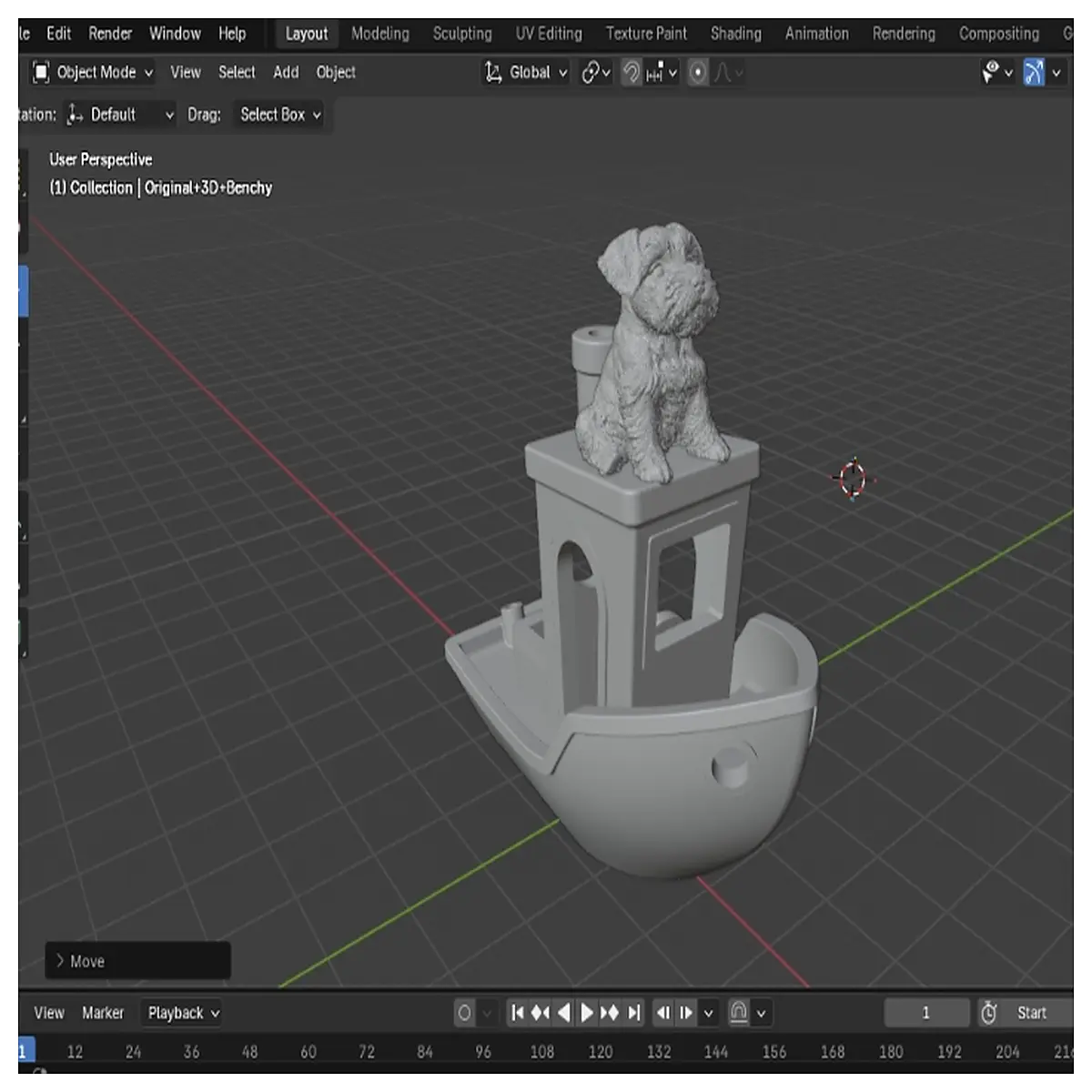Open the Object Mode dropdown
Viewport: 1092px width, 1092px height.
(x=93, y=72)
